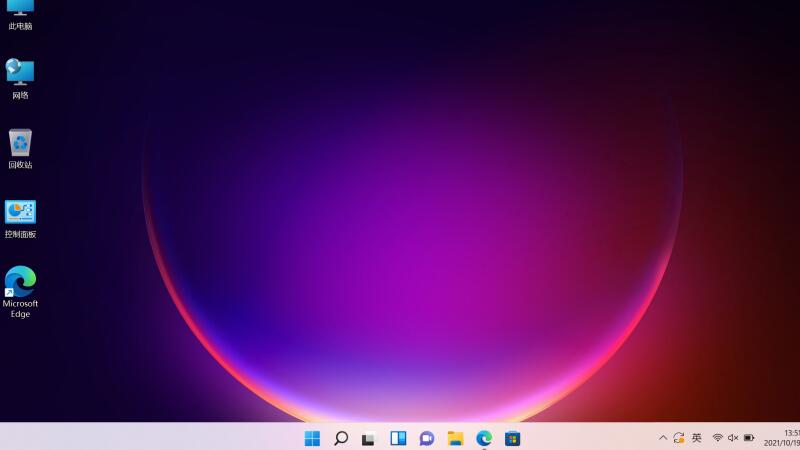
Task: Open Microsoft Store from the taskbar
Action: coord(512,438)
